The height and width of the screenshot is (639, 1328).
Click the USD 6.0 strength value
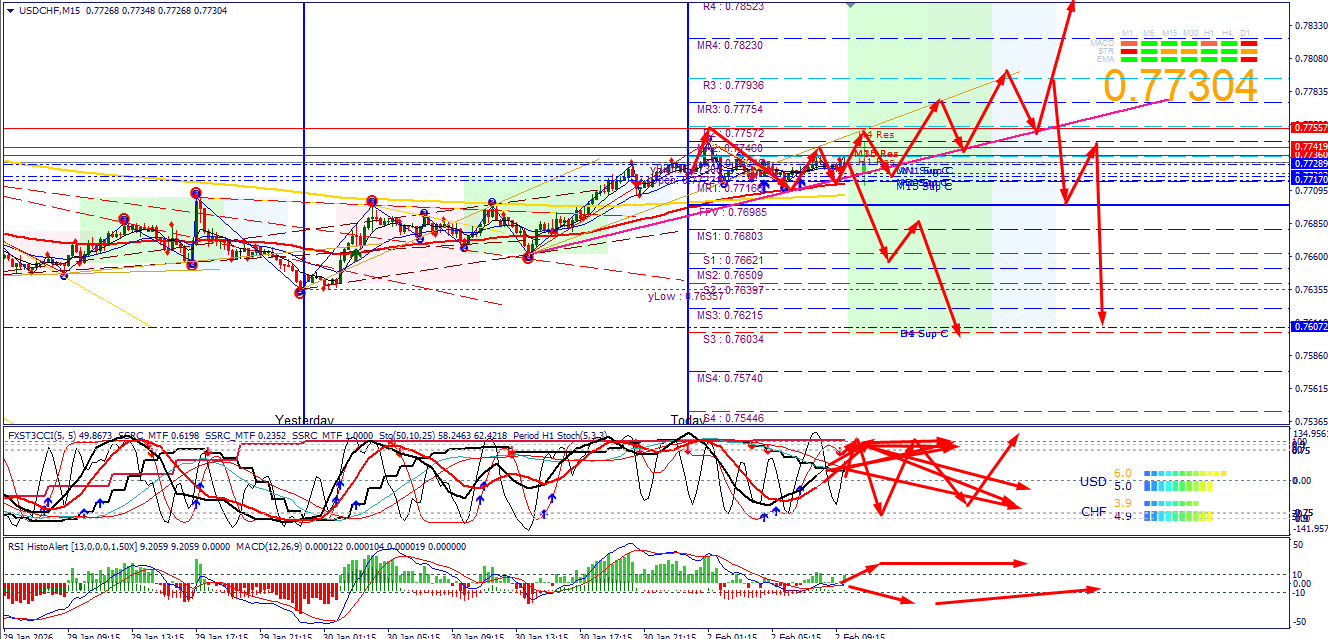pyautogui.click(x=1123, y=473)
